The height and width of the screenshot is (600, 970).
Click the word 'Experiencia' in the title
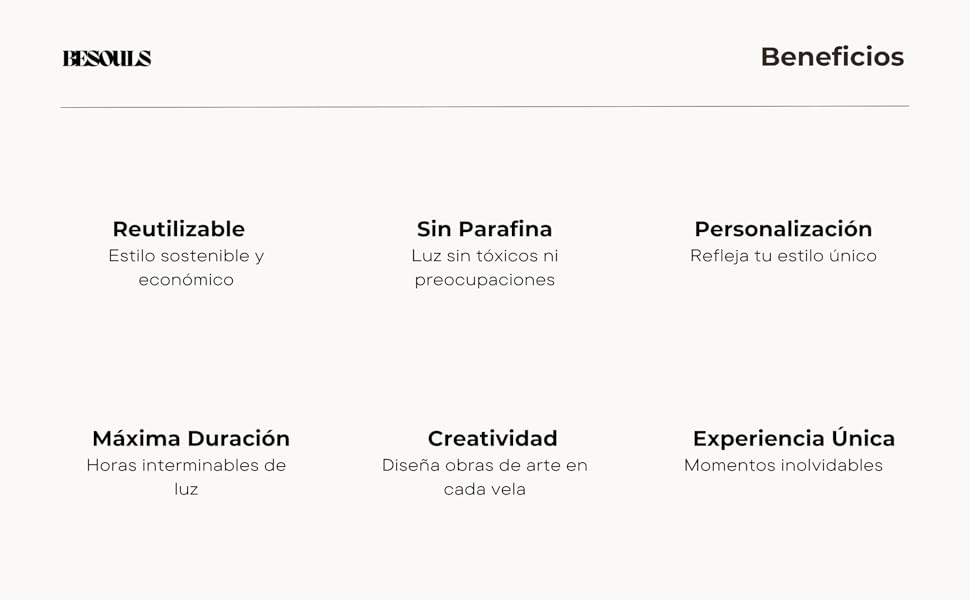pos(759,438)
